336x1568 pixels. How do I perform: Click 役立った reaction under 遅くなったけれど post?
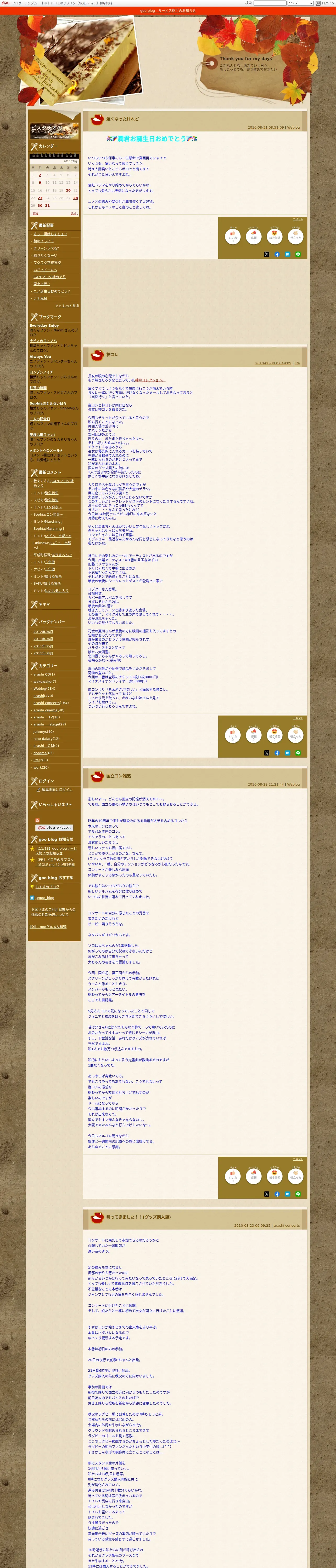tap(296, 236)
